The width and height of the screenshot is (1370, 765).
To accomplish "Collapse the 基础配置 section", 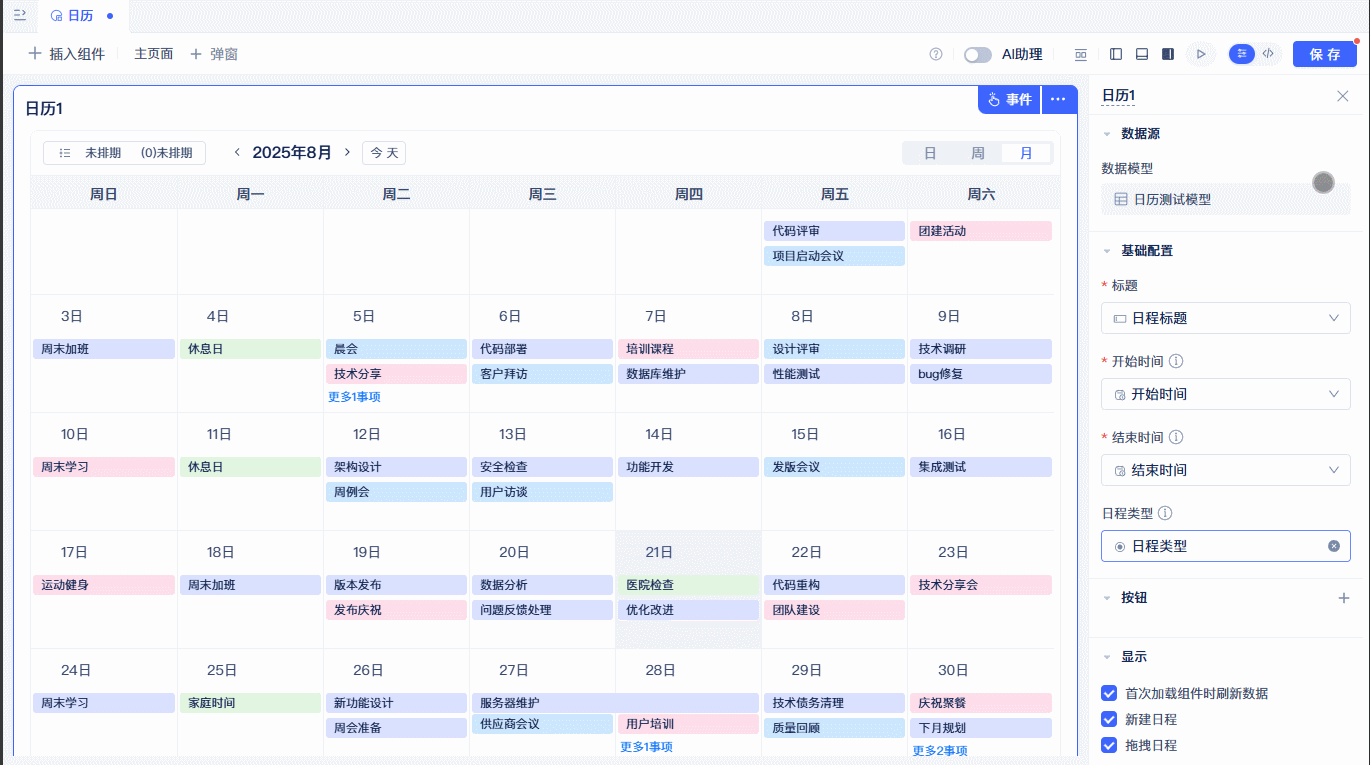I will 1107,251.
